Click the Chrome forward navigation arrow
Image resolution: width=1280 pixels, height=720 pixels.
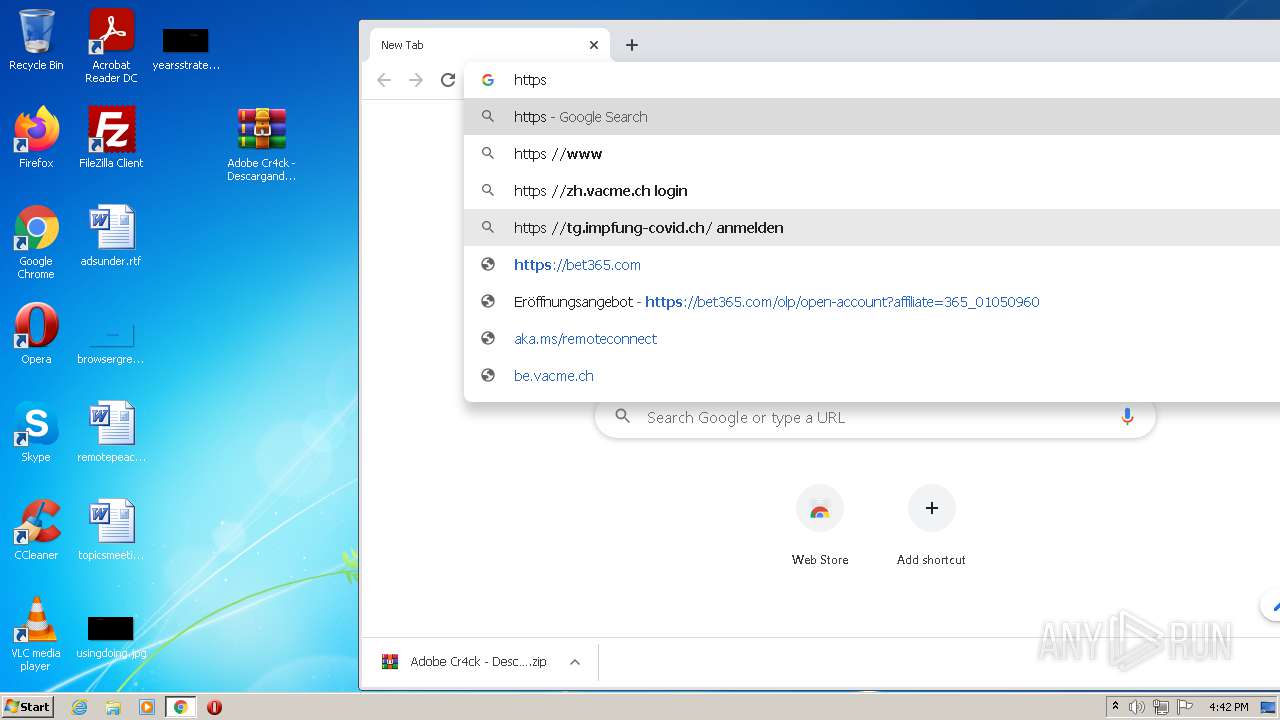click(416, 80)
